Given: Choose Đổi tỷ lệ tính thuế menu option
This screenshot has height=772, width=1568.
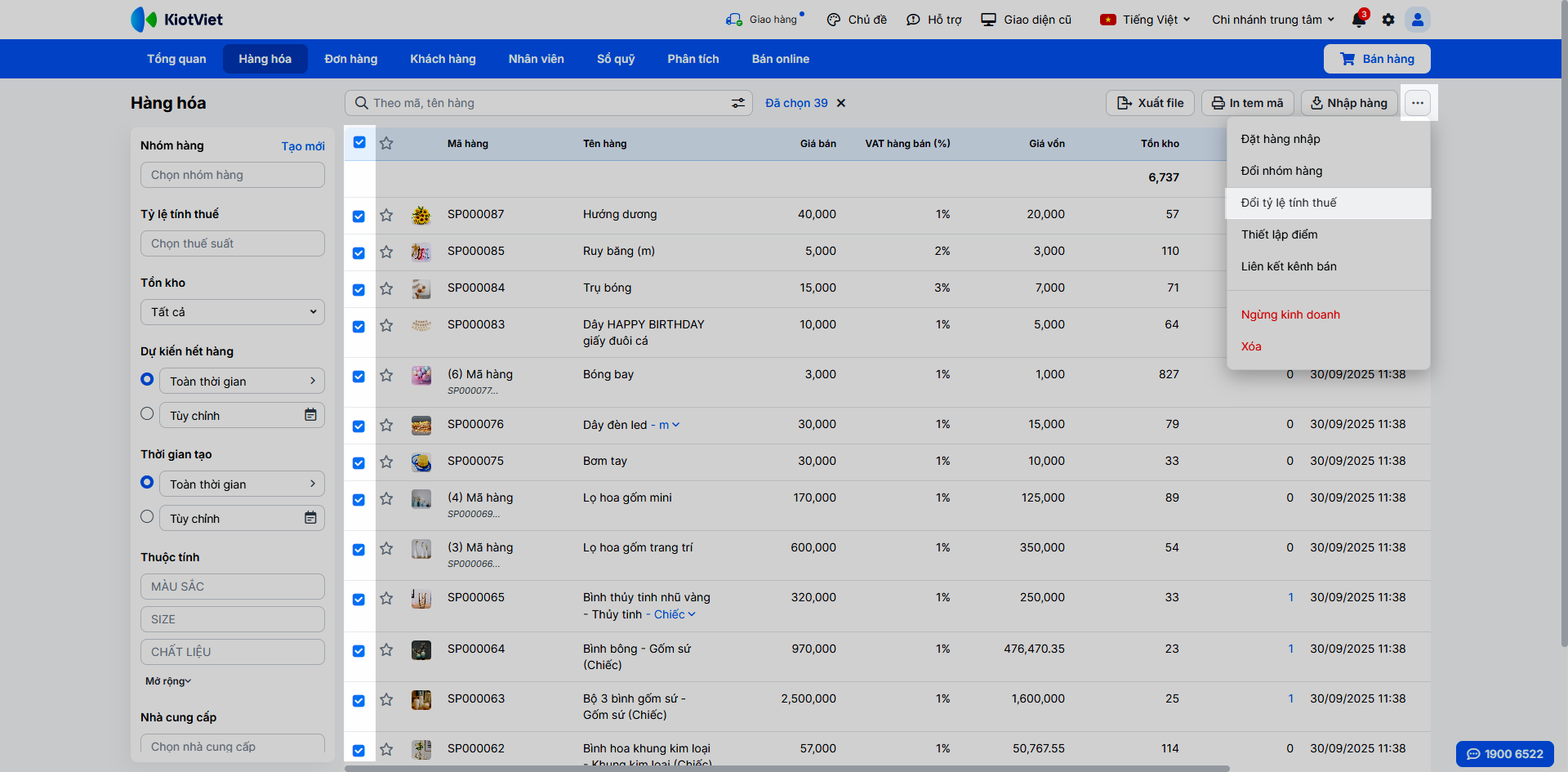Looking at the screenshot, I should click(1289, 203).
